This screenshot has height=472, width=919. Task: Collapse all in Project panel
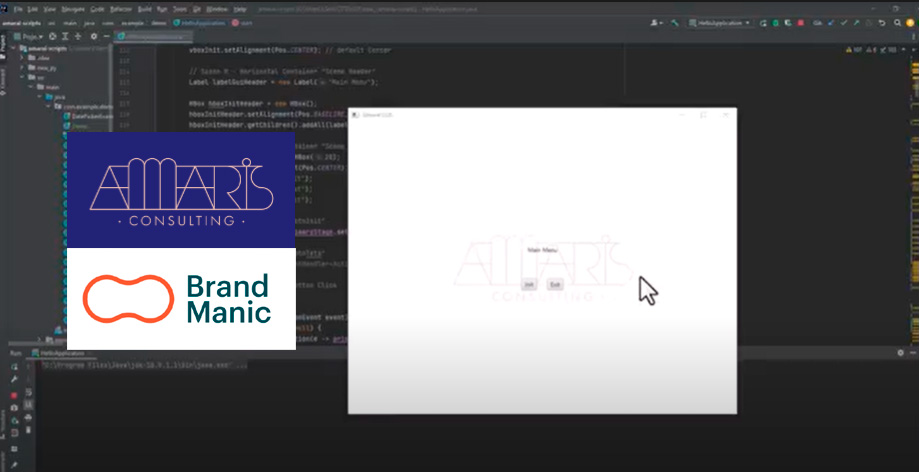[x=78, y=36]
